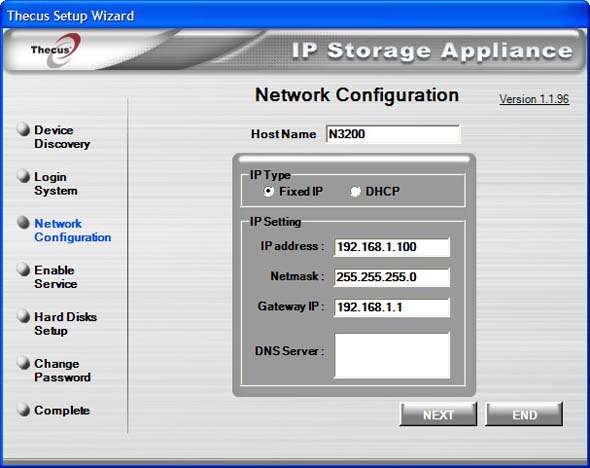Click the Complete step bullet icon
The width and height of the screenshot is (590, 468).
click(24, 410)
